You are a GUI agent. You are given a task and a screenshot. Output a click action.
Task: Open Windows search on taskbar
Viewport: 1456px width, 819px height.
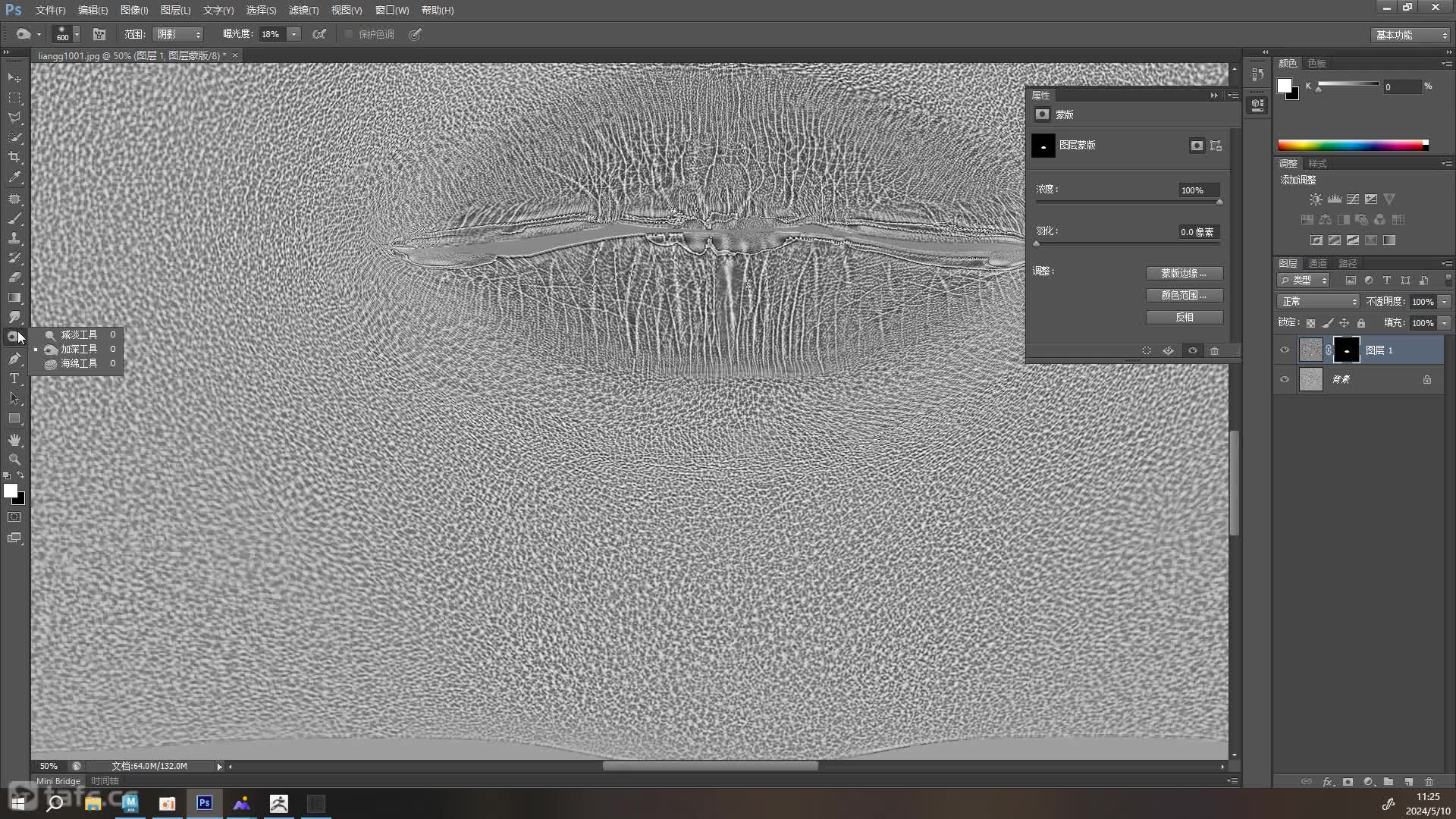point(55,803)
